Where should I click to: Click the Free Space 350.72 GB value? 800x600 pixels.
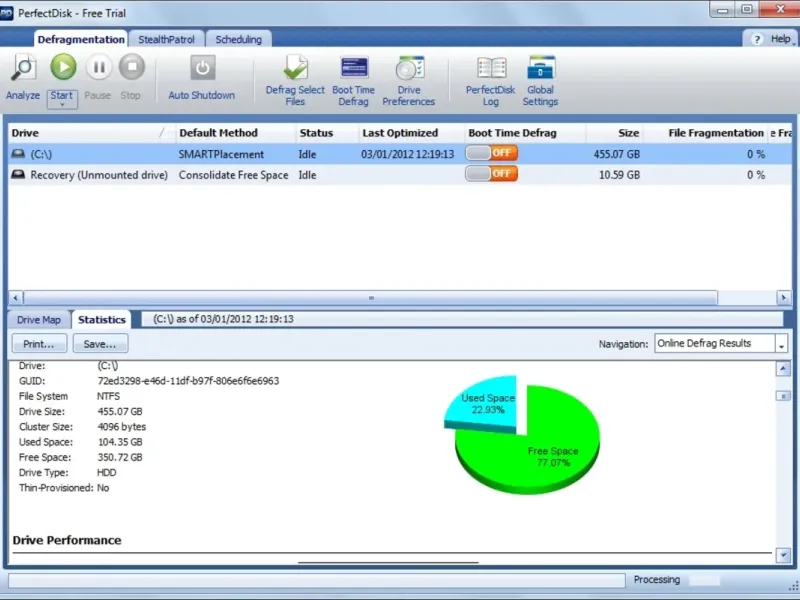point(120,457)
